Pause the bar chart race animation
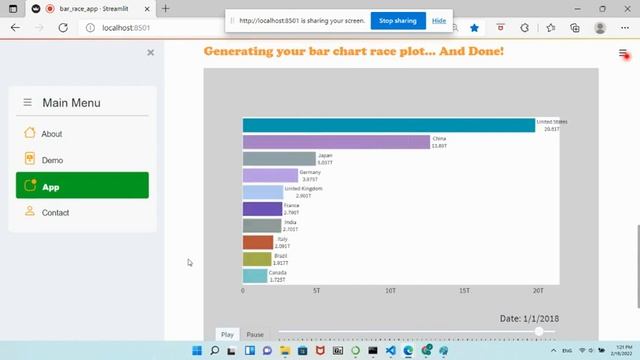 pos(255,334)
